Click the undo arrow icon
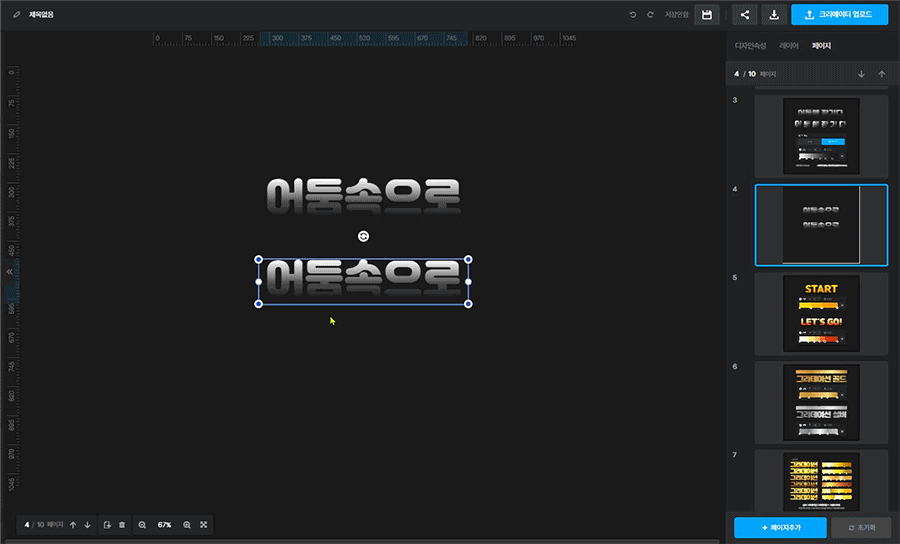The width and height of the screenshot is (900, 544). pos(632,15)
